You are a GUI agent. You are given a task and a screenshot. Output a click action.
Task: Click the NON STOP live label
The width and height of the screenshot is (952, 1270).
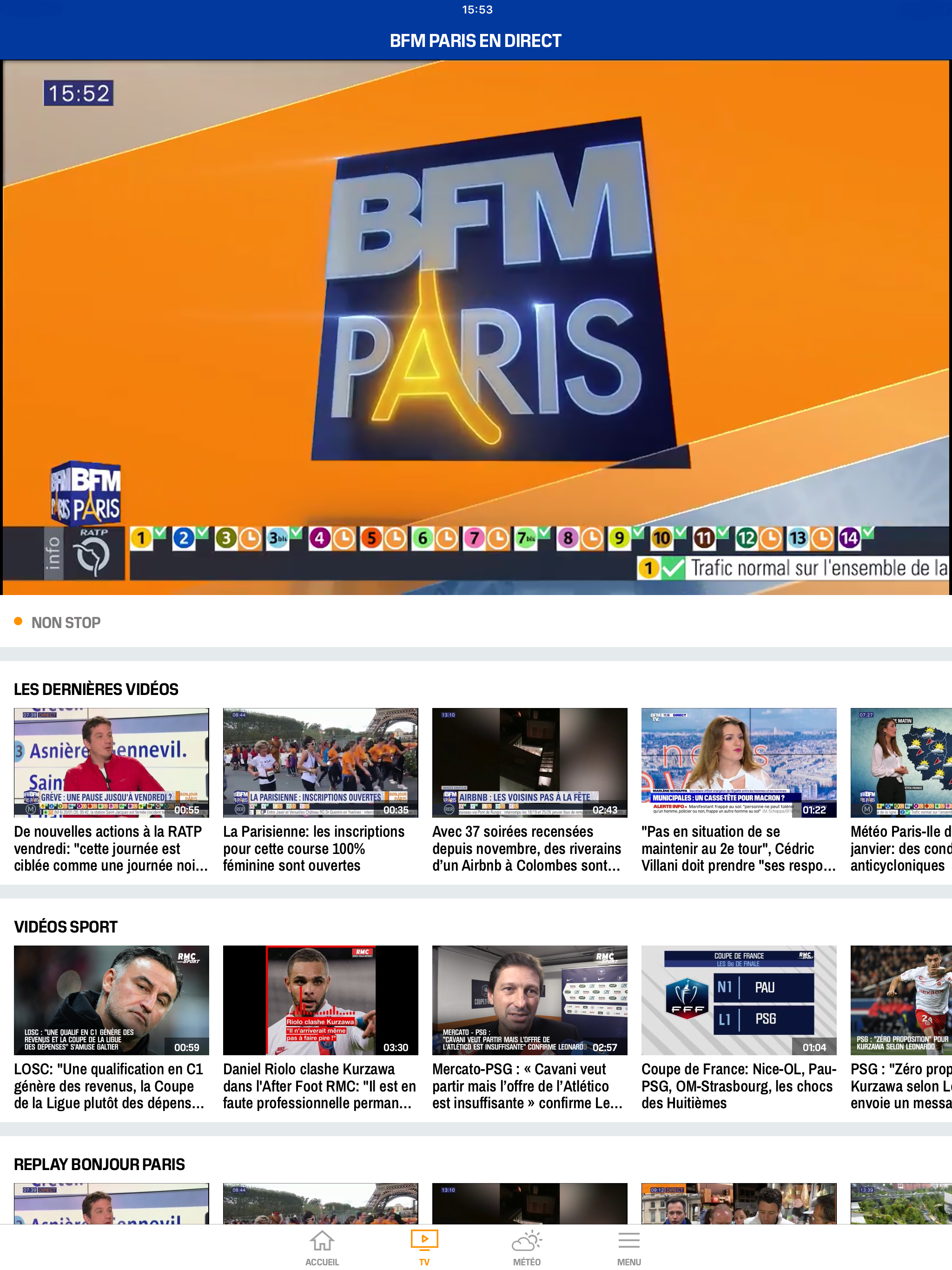tap(66, 622)
